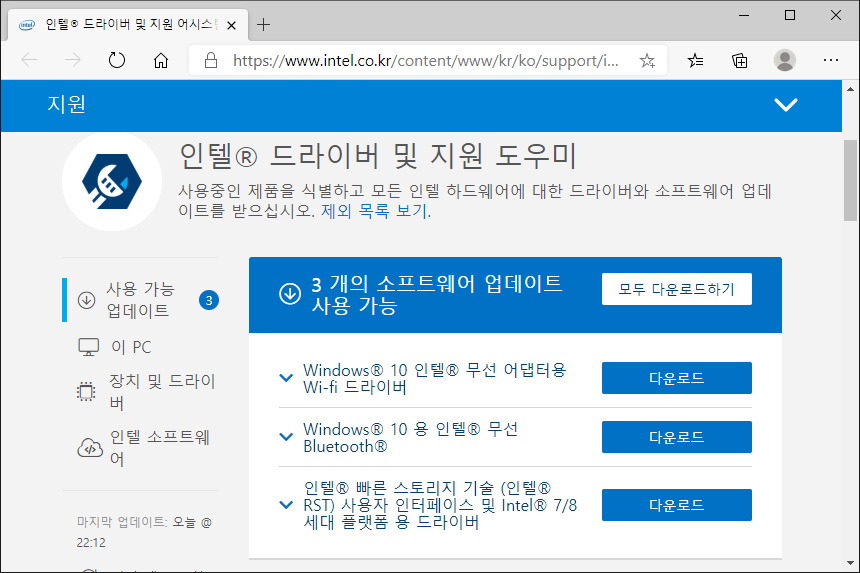Click Intel favicon on the browser tab
860x573 pixels.
(x=27, y=25)
